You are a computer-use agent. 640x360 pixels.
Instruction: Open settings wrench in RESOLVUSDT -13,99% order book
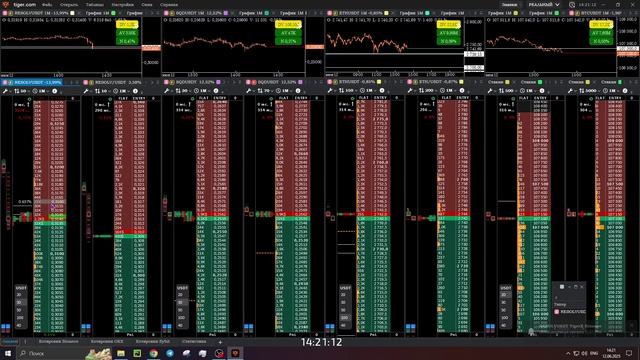(x=5, y=91)
